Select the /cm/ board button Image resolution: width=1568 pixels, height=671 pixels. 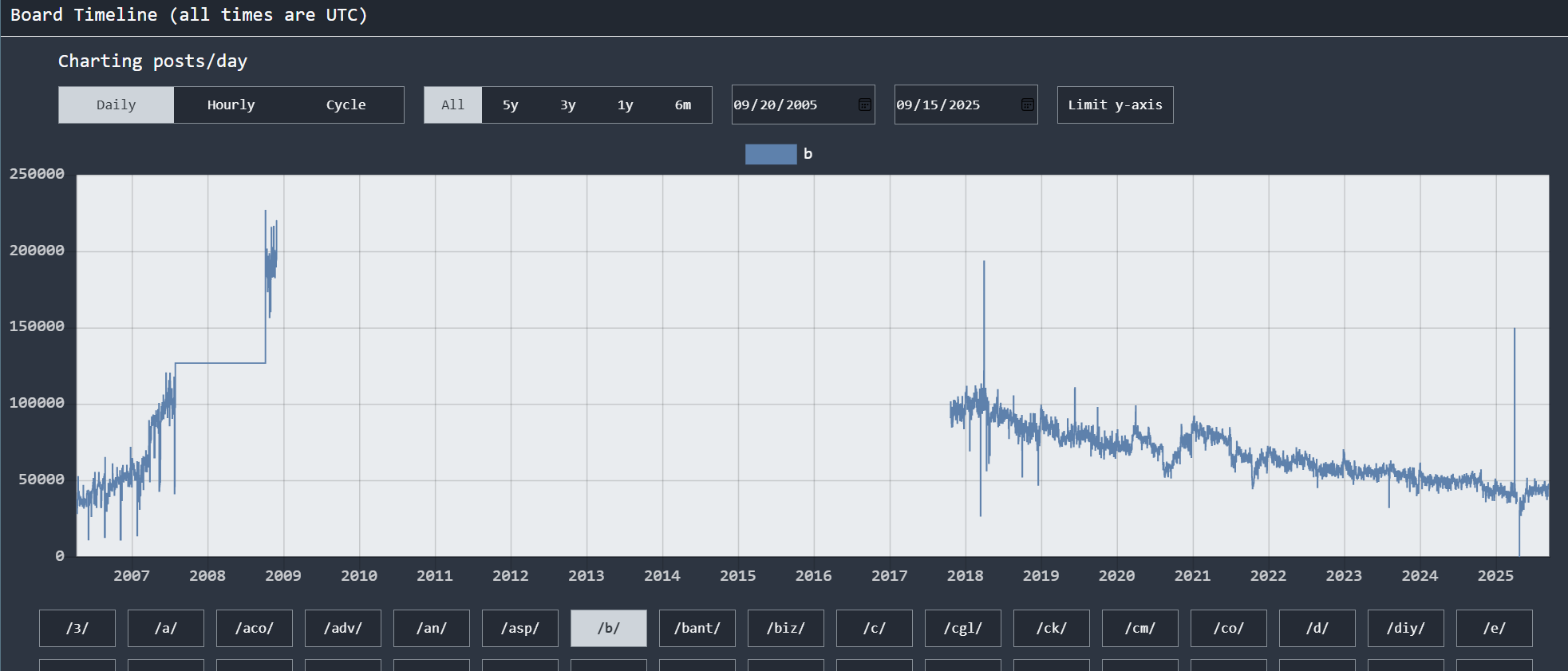1140,628
